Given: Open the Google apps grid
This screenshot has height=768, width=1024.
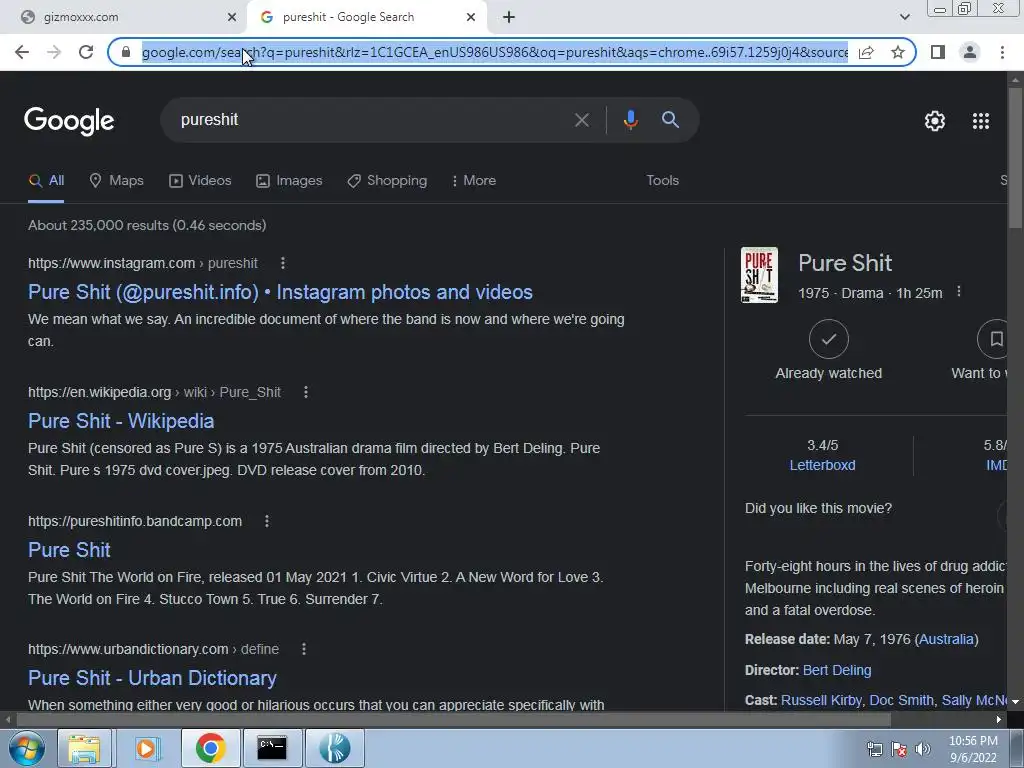Looking at the screenshot, I should click(x=981, y=121).
